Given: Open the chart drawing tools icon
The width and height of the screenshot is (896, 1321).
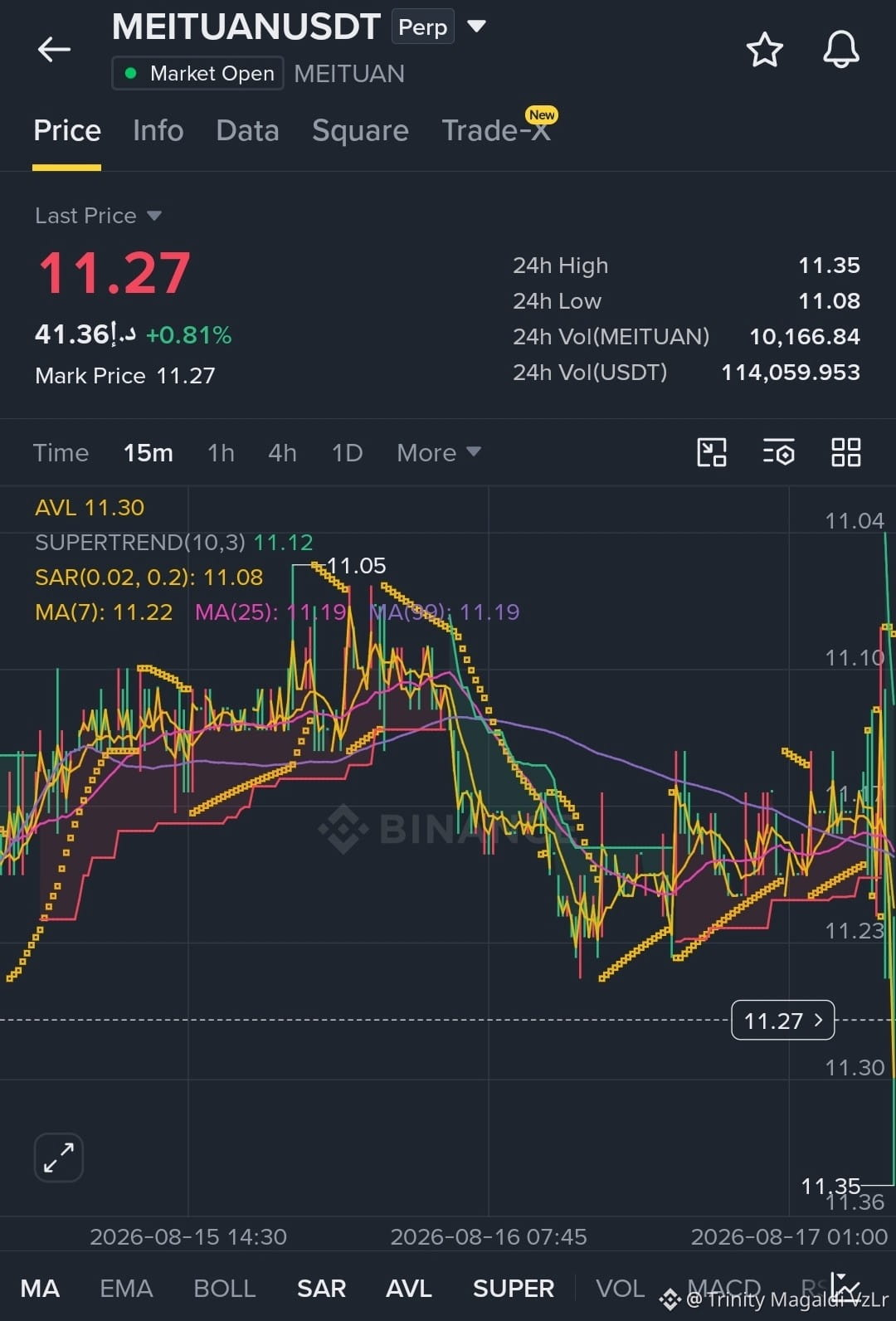Looking at the screenshot, I should [711, 453].
